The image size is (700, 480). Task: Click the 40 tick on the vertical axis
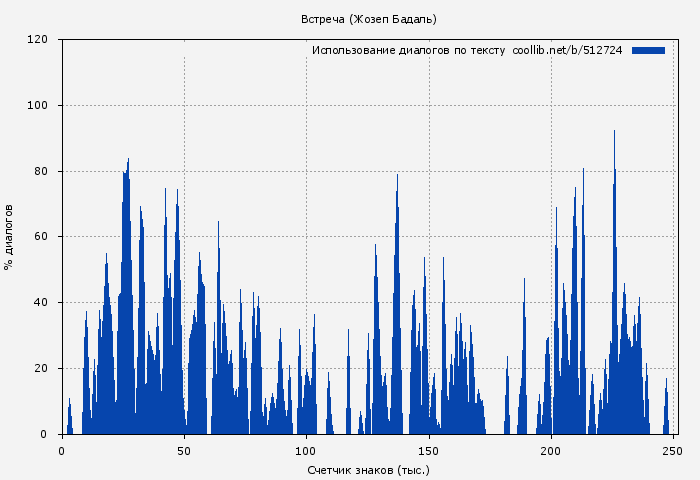tap(41, 303)
